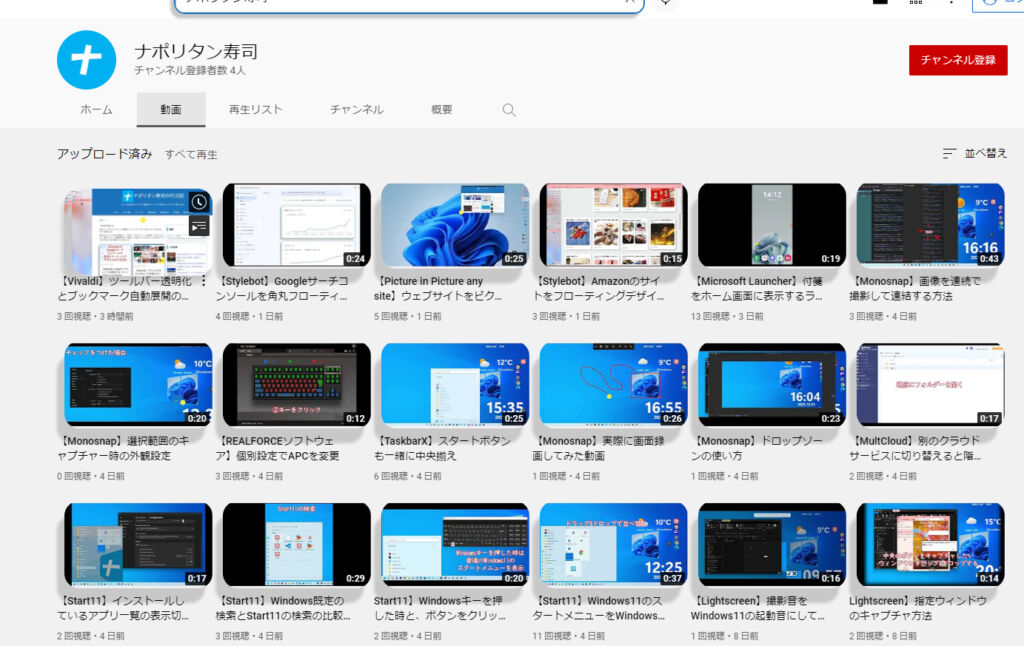
Task: Open the Start11 0:37 start menu thumbnail
Action: 613,545
